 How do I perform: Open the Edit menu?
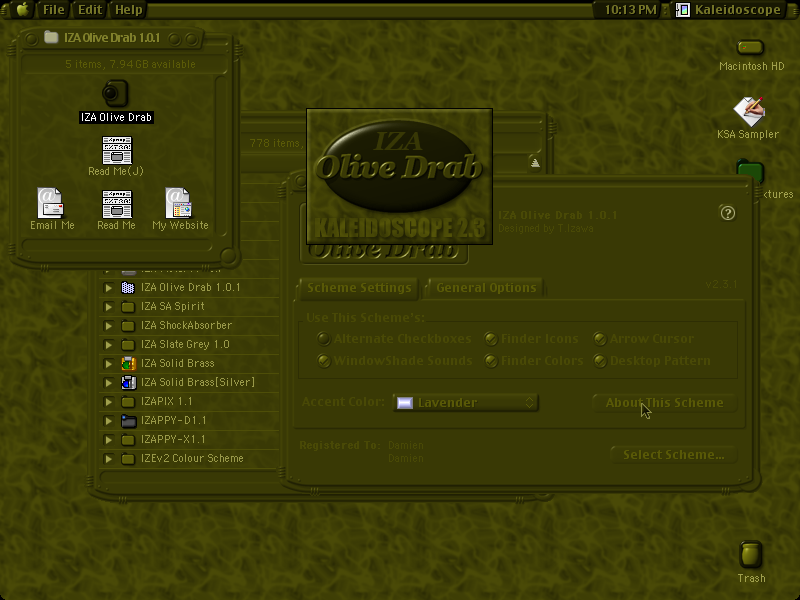(90, 10)
